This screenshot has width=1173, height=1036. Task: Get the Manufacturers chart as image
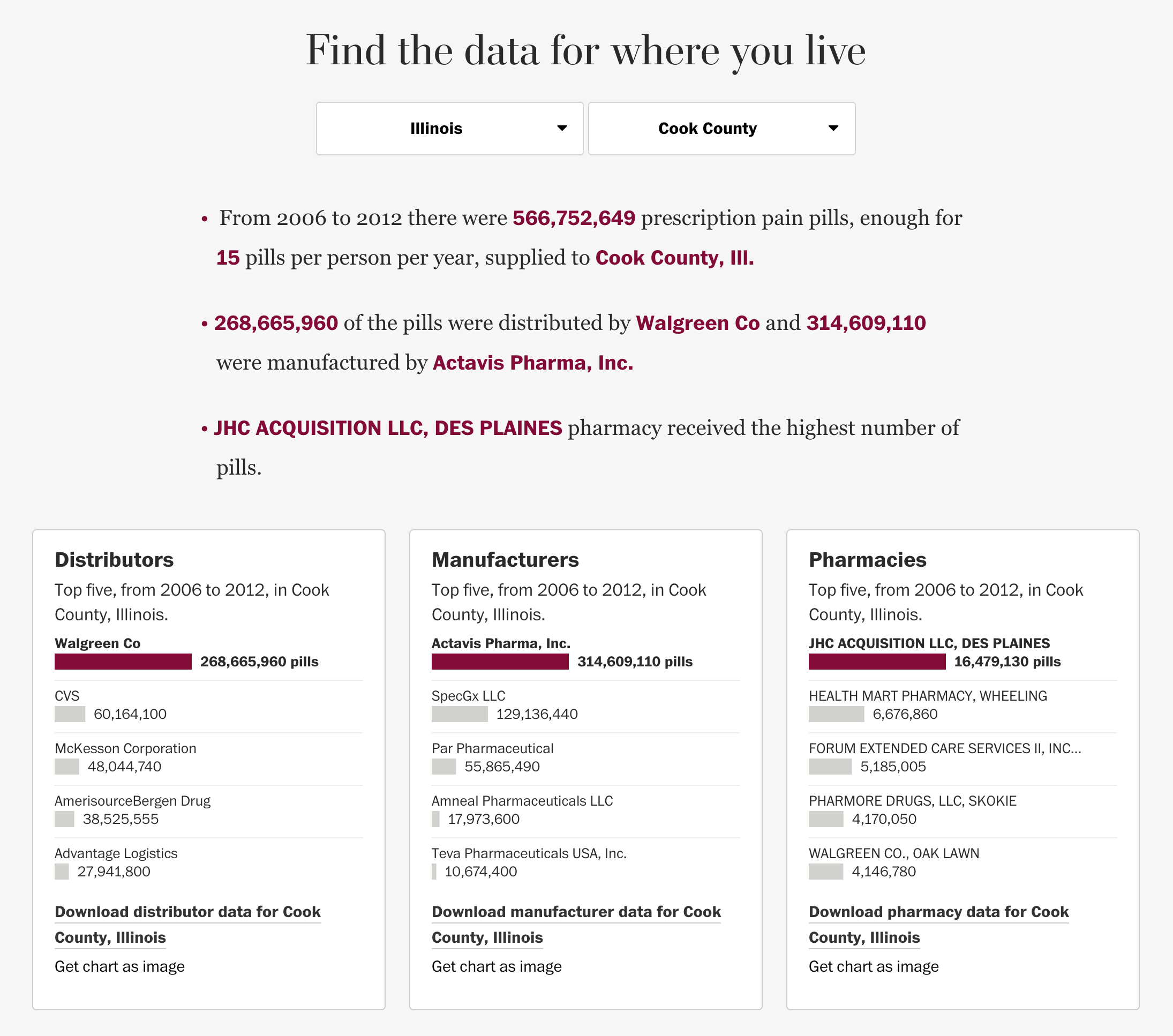point(497,966)
